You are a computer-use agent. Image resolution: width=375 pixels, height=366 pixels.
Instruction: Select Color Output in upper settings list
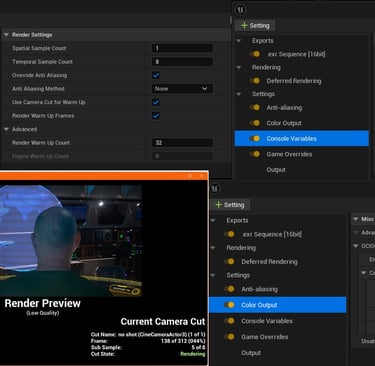[x=284, y=123]
